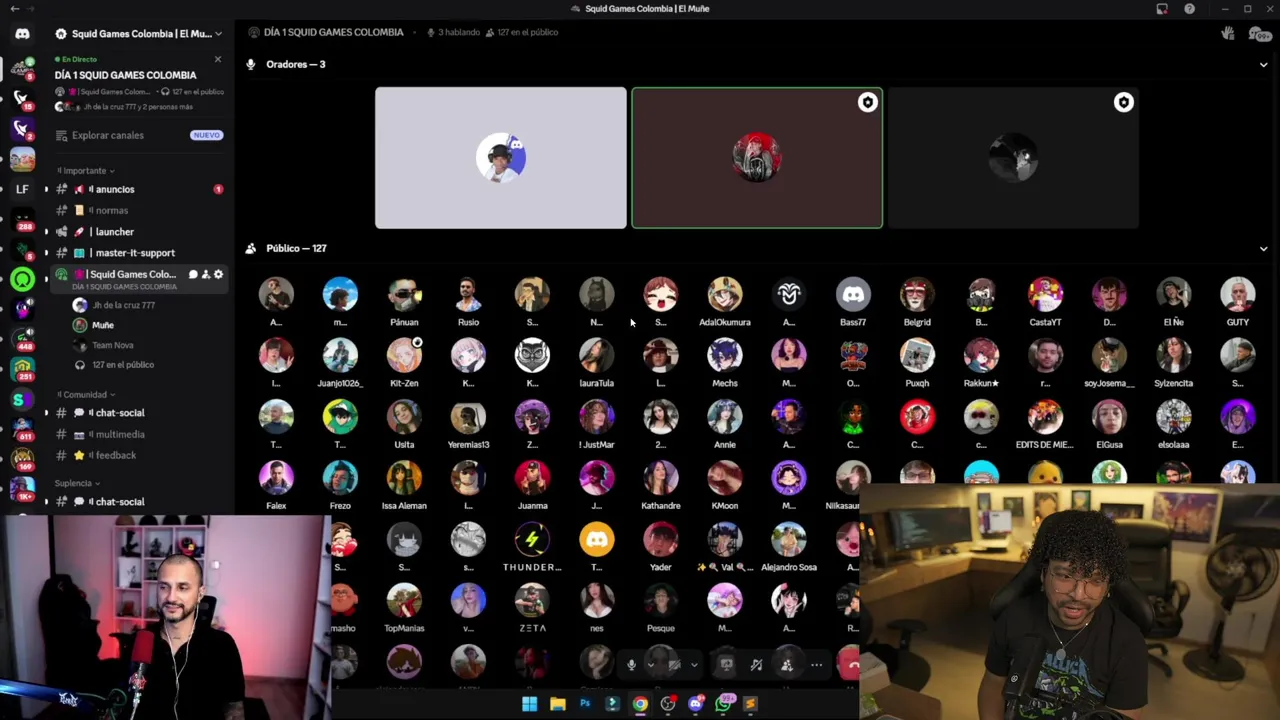Collapse the Oradores section with its chevron
The height and width of the screenshot is (720, 1280).
tap(1263, 65)
